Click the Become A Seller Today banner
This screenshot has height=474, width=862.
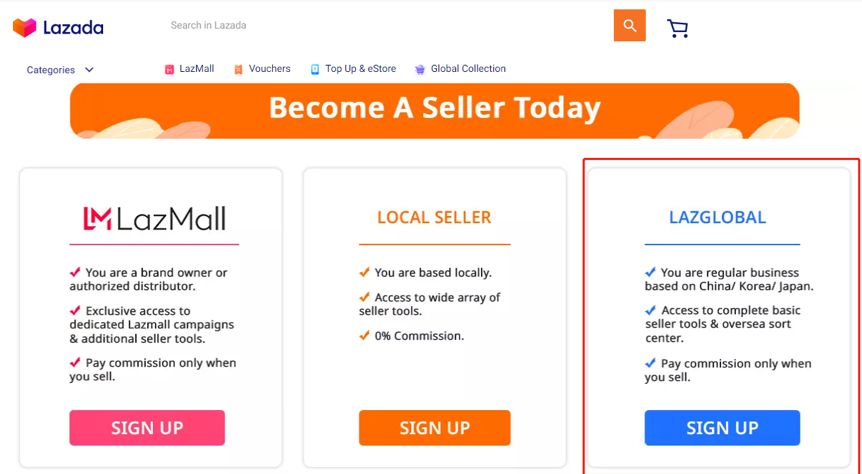click(x=434, y=109)
